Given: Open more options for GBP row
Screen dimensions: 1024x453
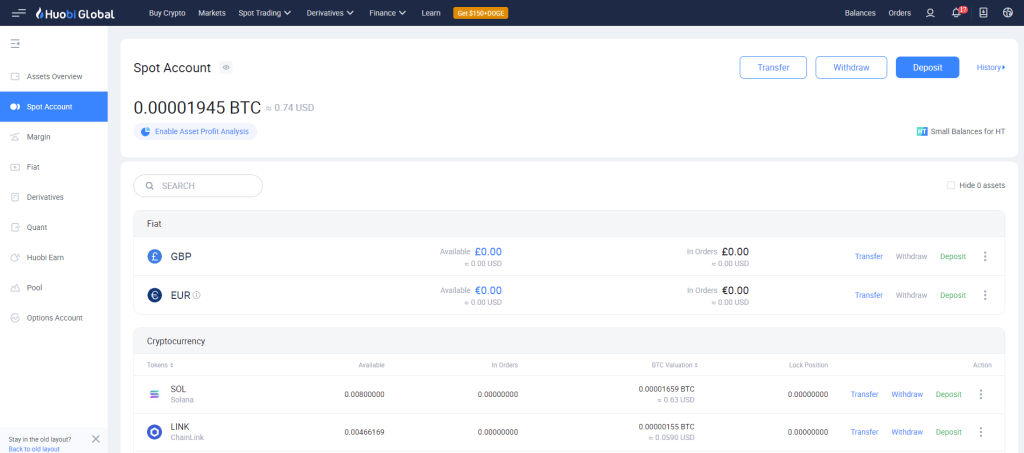Looking at the screenshot, I should pos(985,257).
